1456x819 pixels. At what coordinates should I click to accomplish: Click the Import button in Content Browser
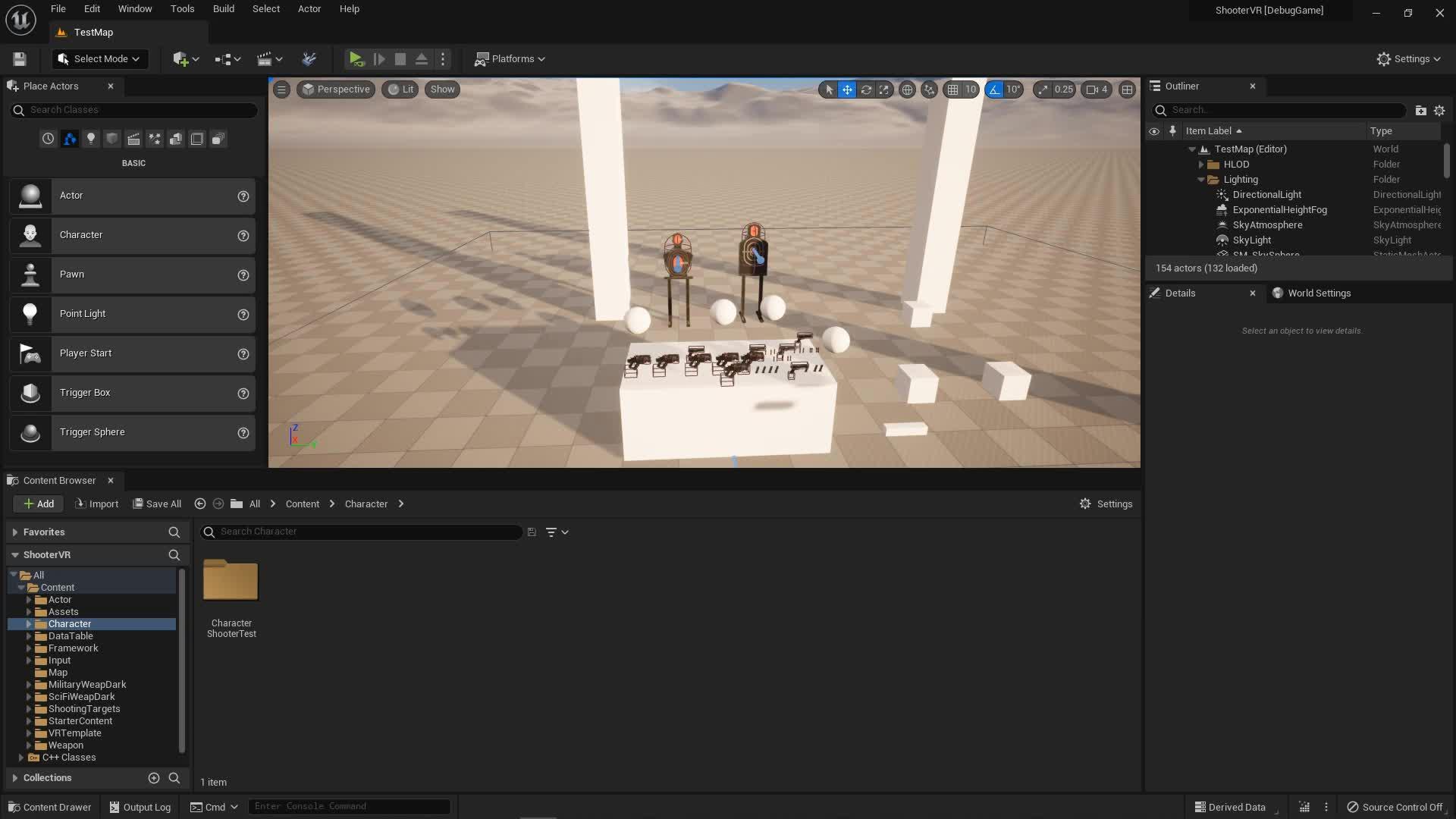click(96, 504)
